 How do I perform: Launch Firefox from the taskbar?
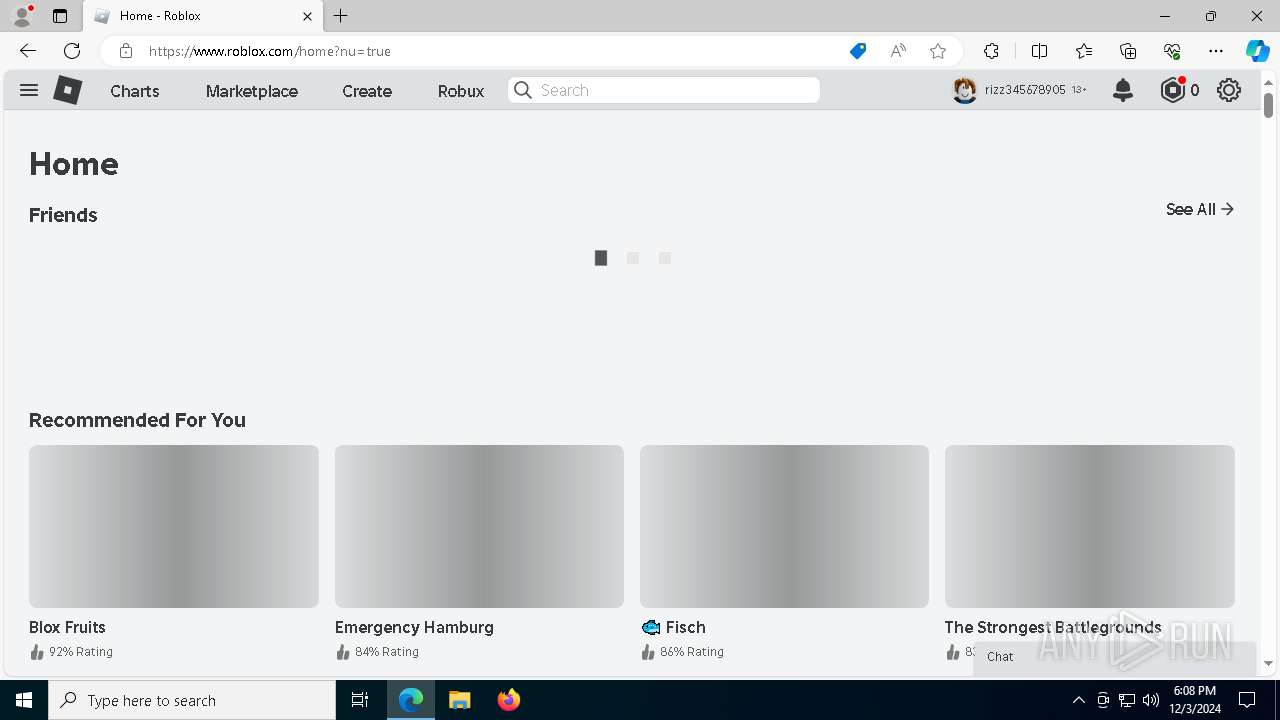[x=509, y=700]
